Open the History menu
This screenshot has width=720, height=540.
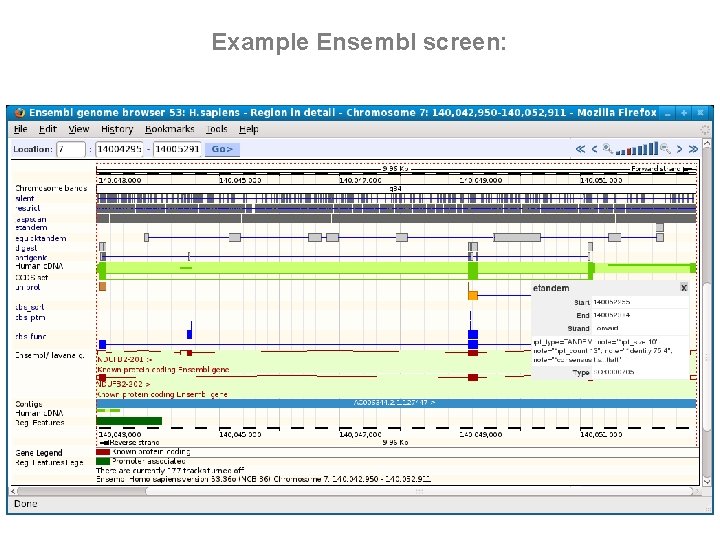(x=117, y=129)
